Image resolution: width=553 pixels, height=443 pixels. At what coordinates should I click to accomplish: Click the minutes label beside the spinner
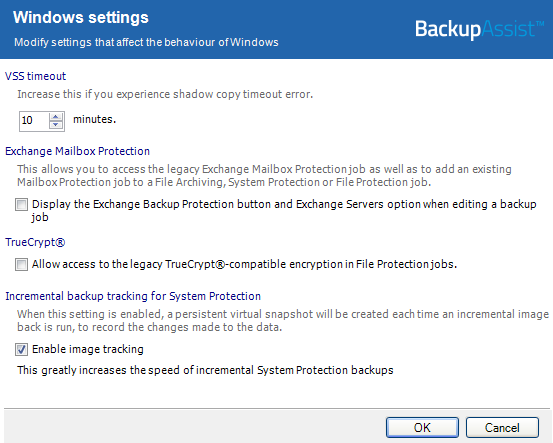point(95,119)
